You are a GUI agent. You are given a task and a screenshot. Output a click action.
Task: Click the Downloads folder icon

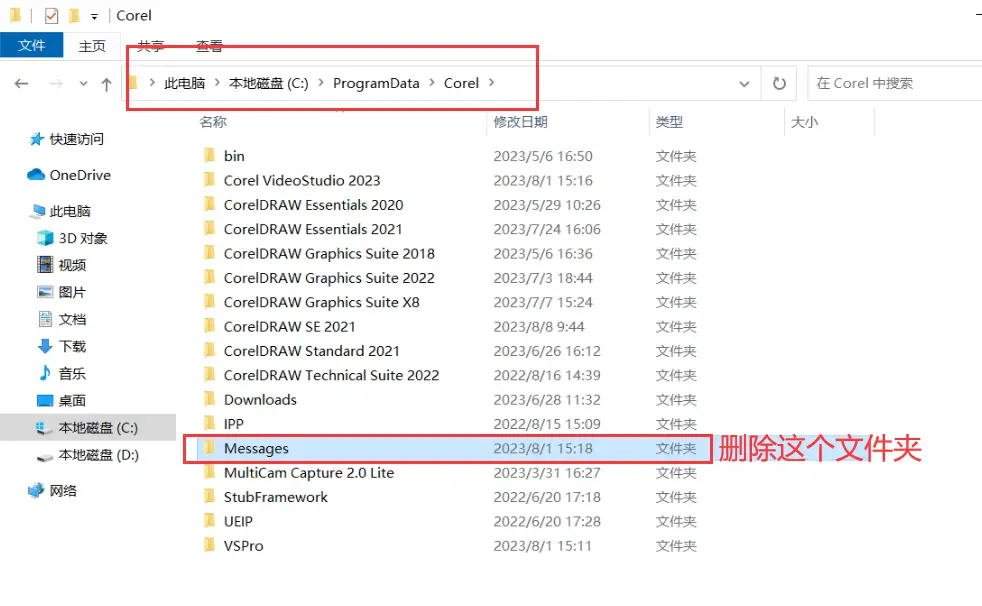209,399
